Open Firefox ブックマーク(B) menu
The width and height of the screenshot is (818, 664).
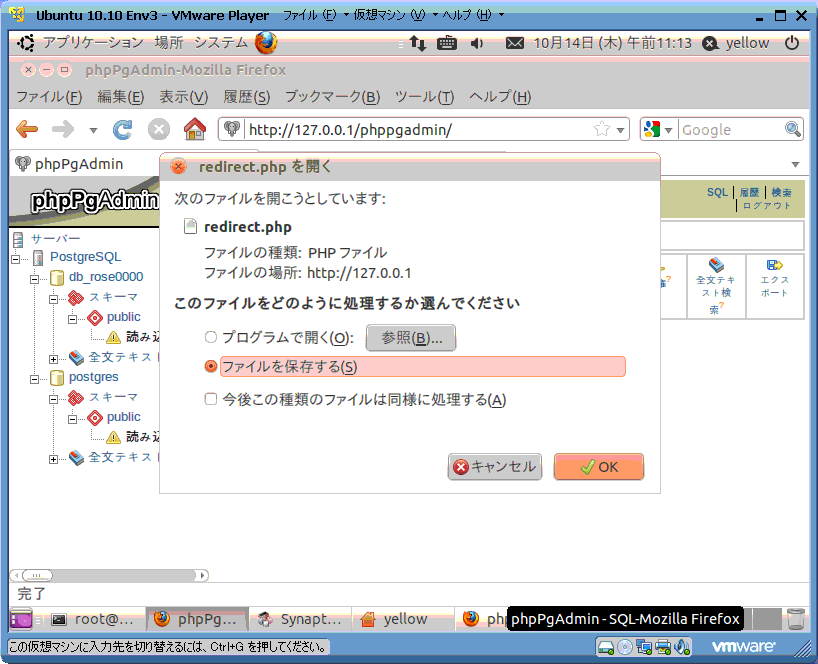[332, 97]
